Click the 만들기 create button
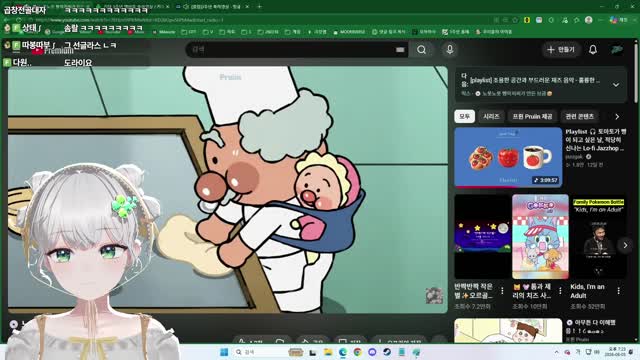The width and height of the screenshot is (640, 360). pos(561,50)
